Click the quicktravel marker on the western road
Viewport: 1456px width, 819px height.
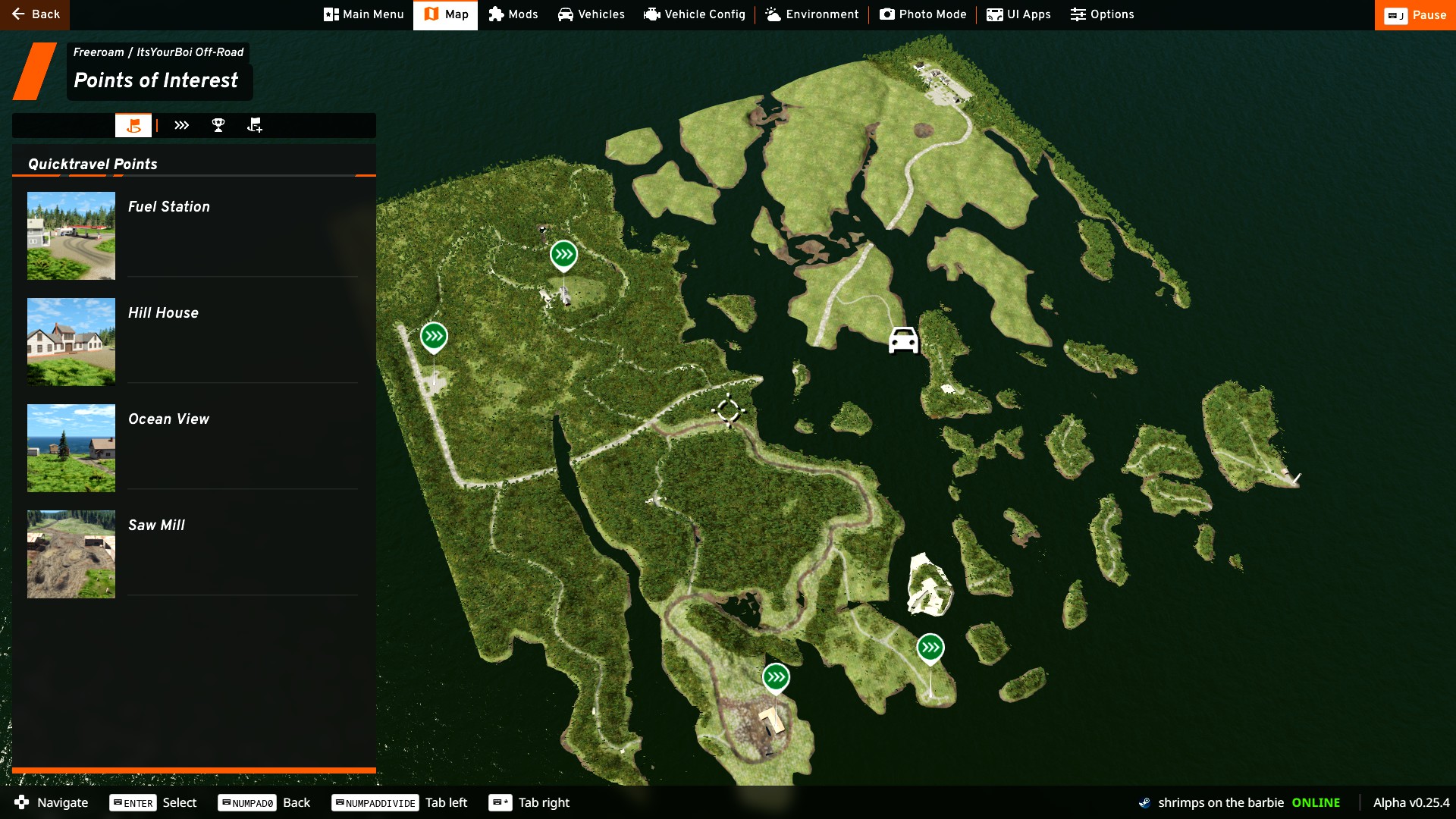[434, 337]
